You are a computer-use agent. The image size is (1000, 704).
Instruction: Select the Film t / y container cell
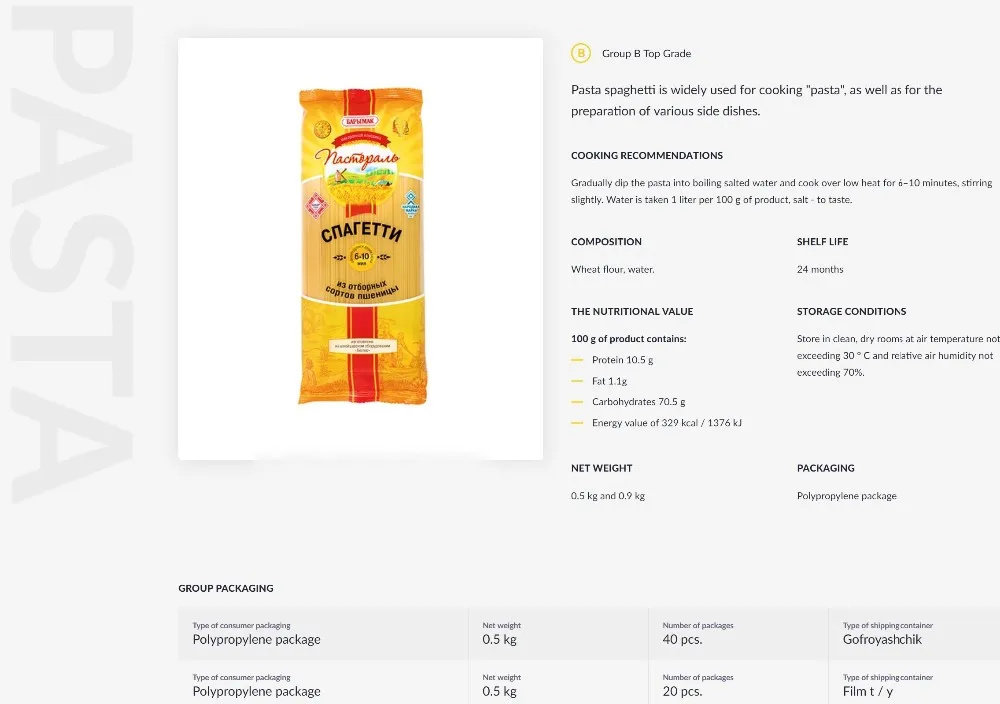click(868, 691)
